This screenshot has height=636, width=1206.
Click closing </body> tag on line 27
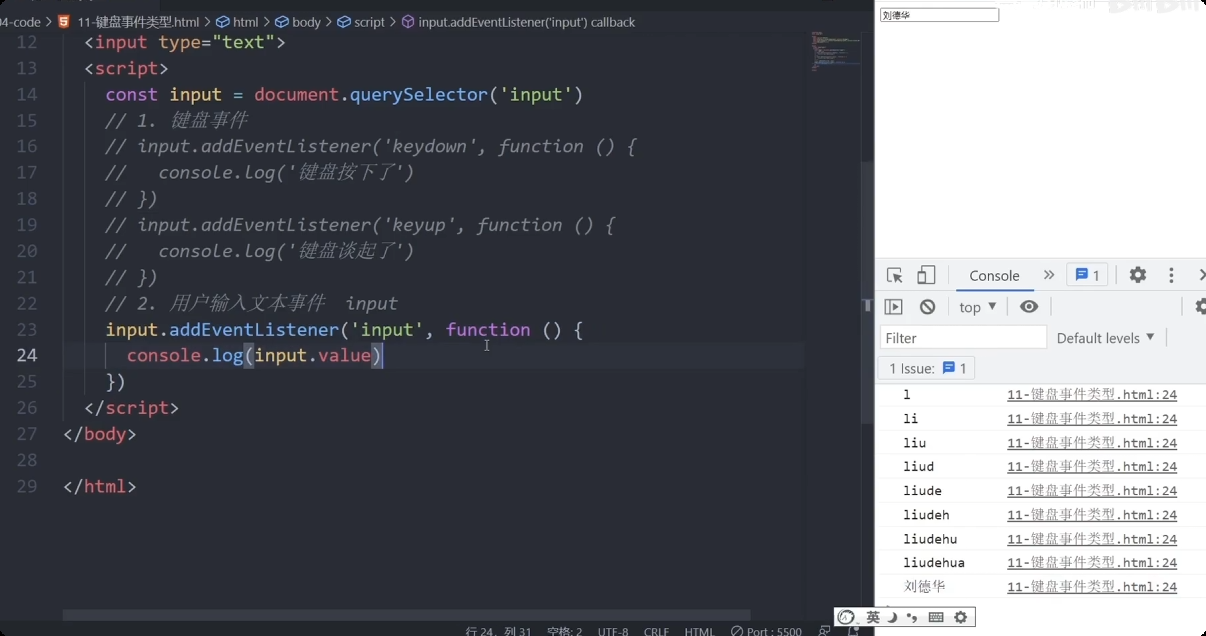click(x=100, y=434)
